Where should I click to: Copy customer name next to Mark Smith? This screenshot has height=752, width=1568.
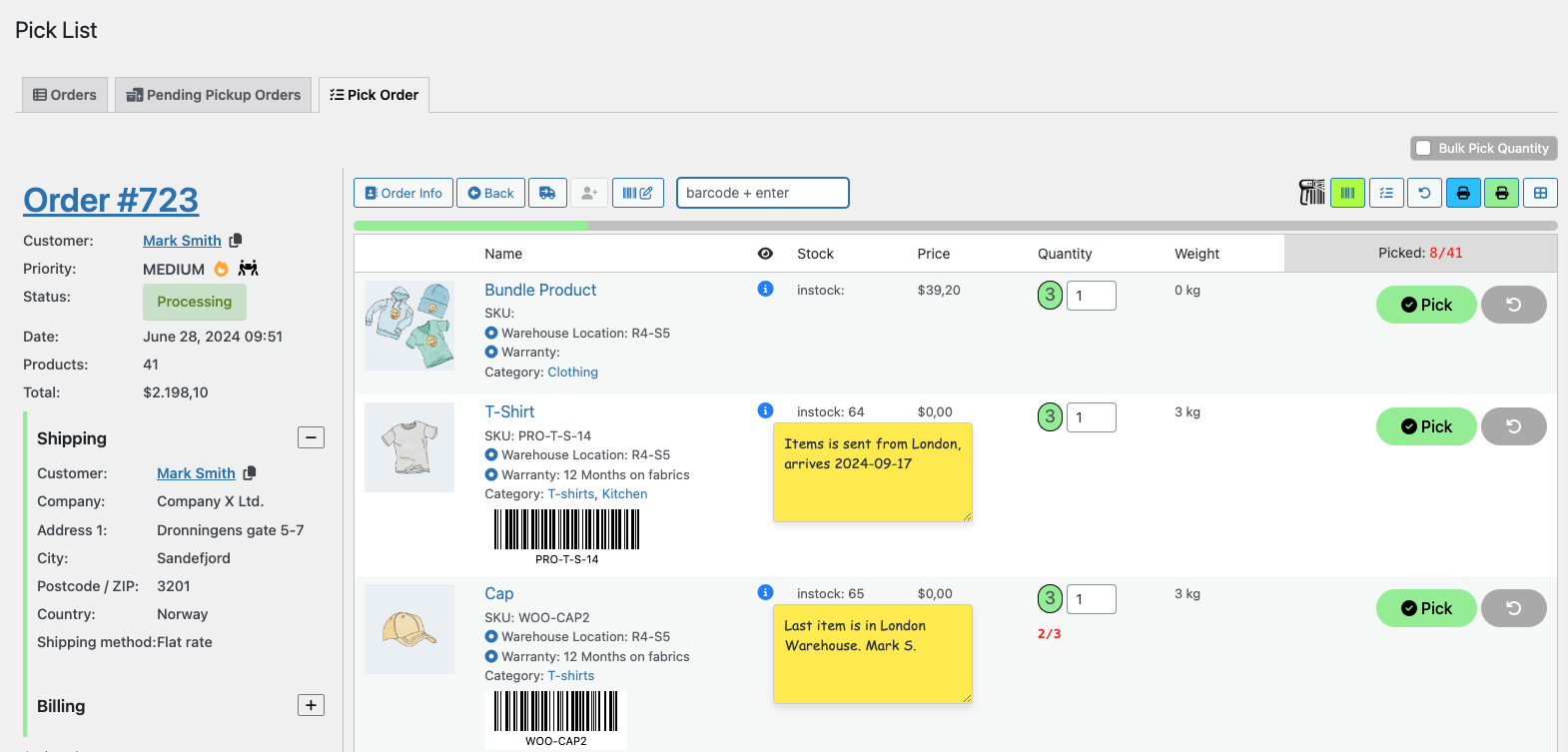pos(236,241)
